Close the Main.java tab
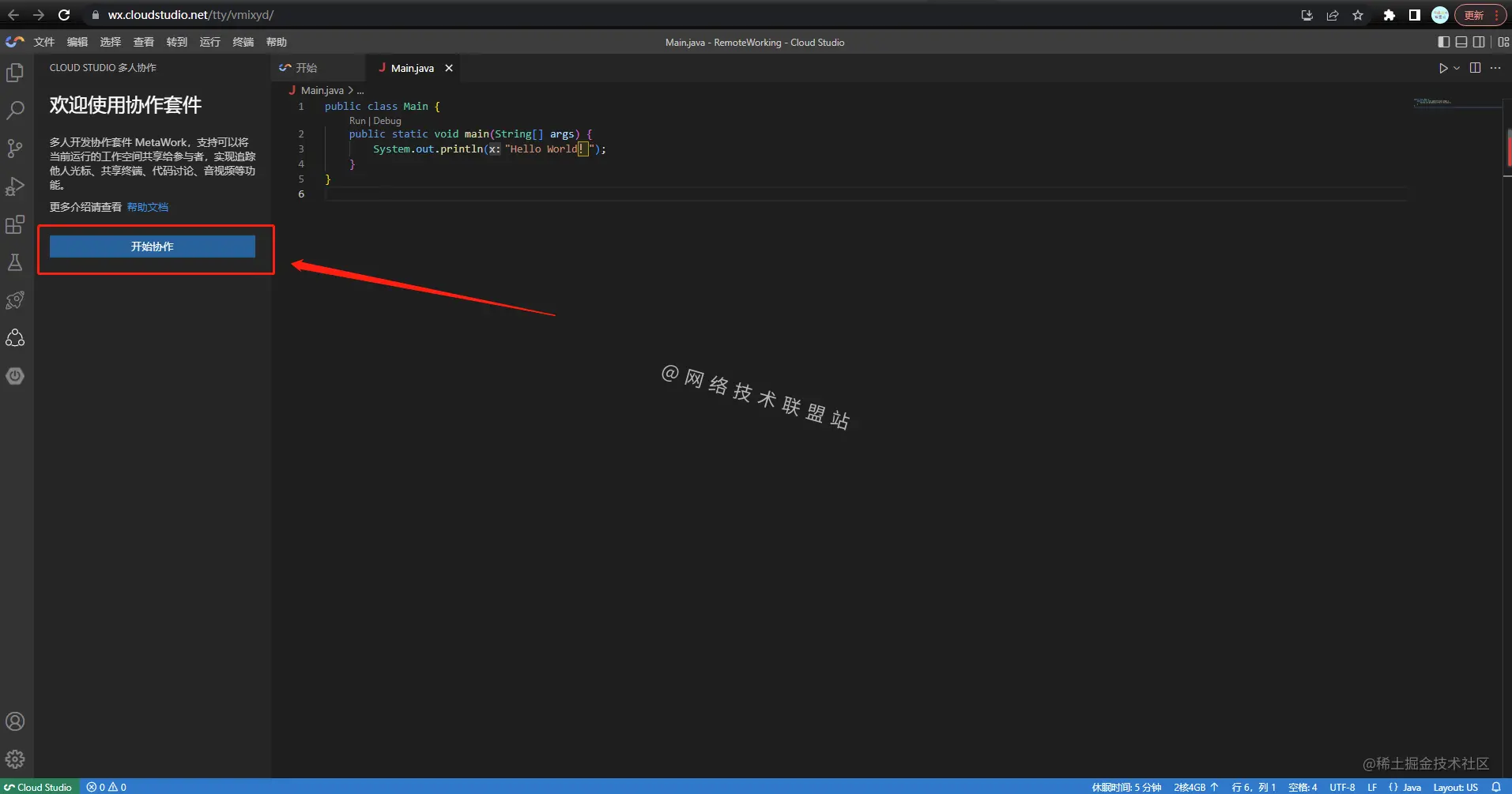Viewport: 1512px width, 794px height. (x=449, y=68)
